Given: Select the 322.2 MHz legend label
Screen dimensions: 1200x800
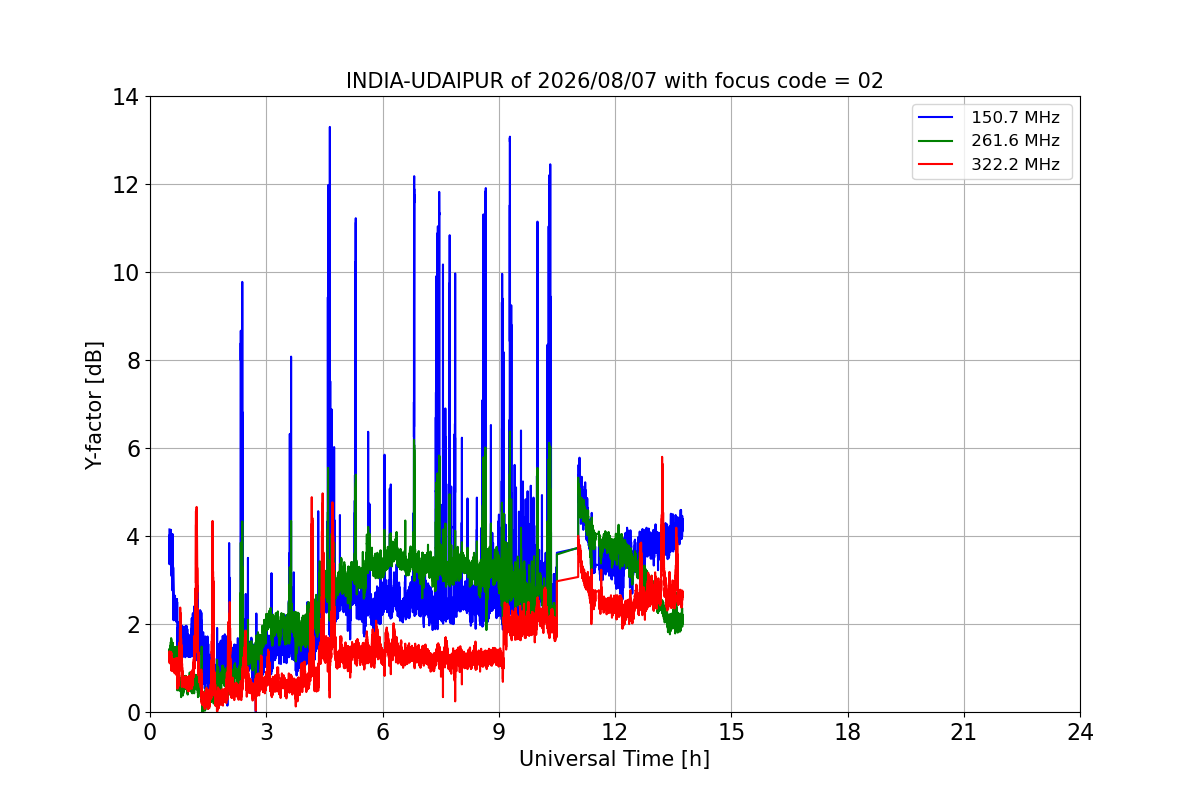Looking at the screenshot, I should tap(1015, 165).
